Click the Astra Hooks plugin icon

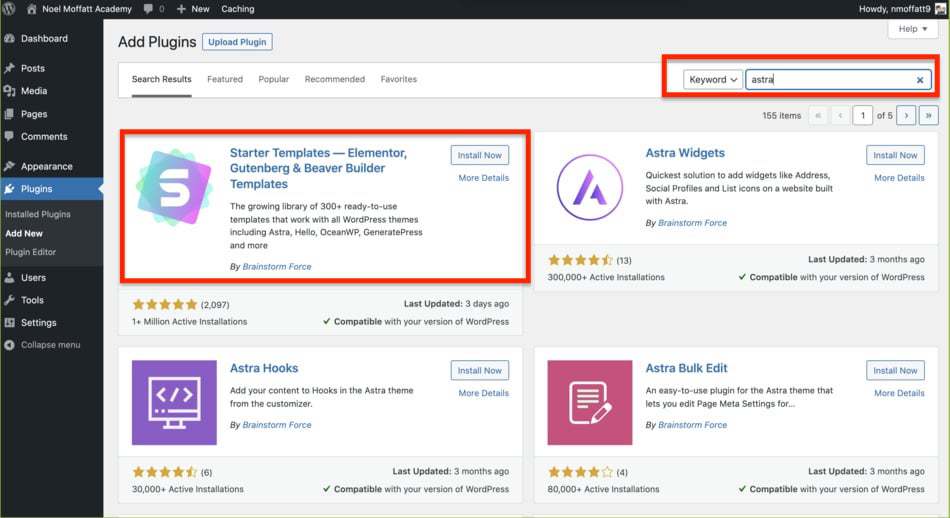[x=174, y=403]
